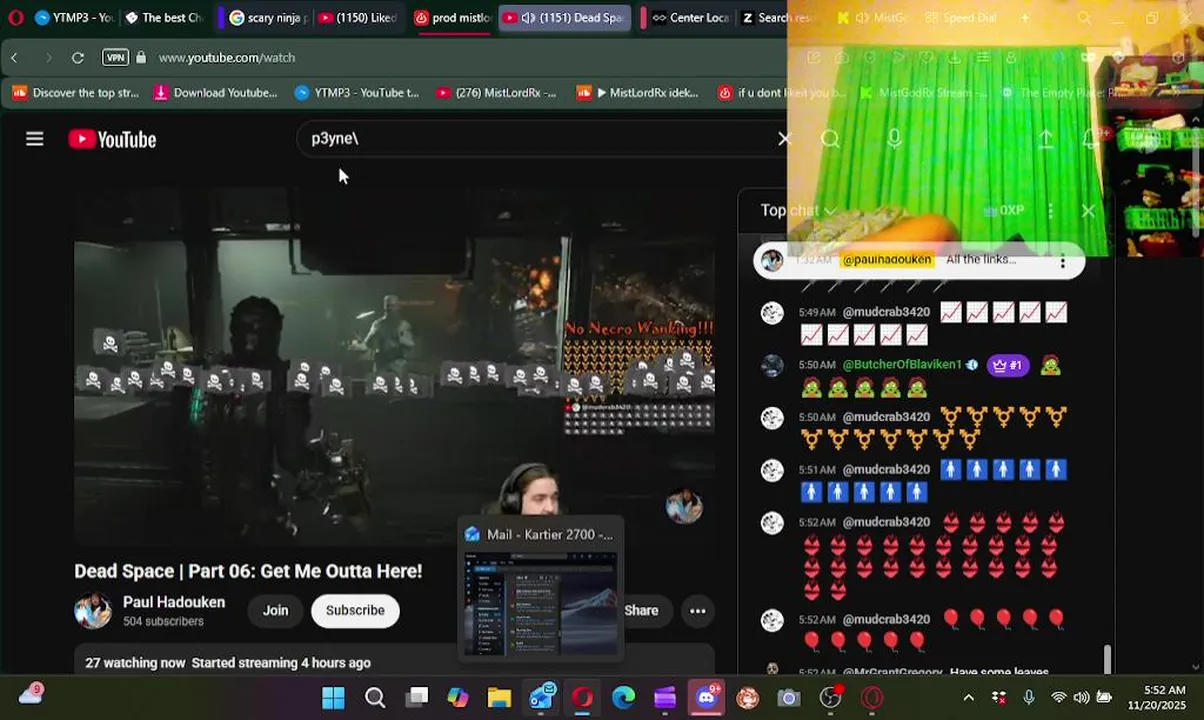Click the Dead Space video player
1204x720 pixels.
pos(394,365)
